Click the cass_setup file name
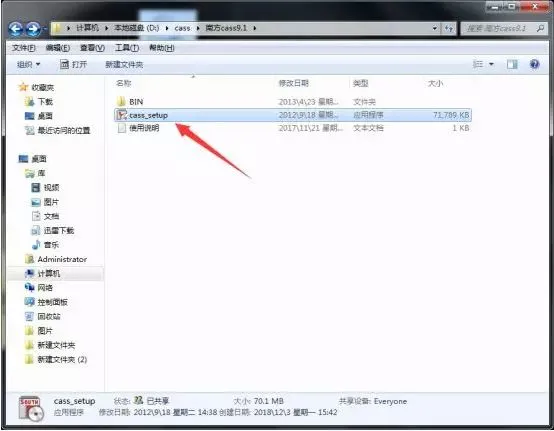Screen dimensions: 554x431 [148, 115]
